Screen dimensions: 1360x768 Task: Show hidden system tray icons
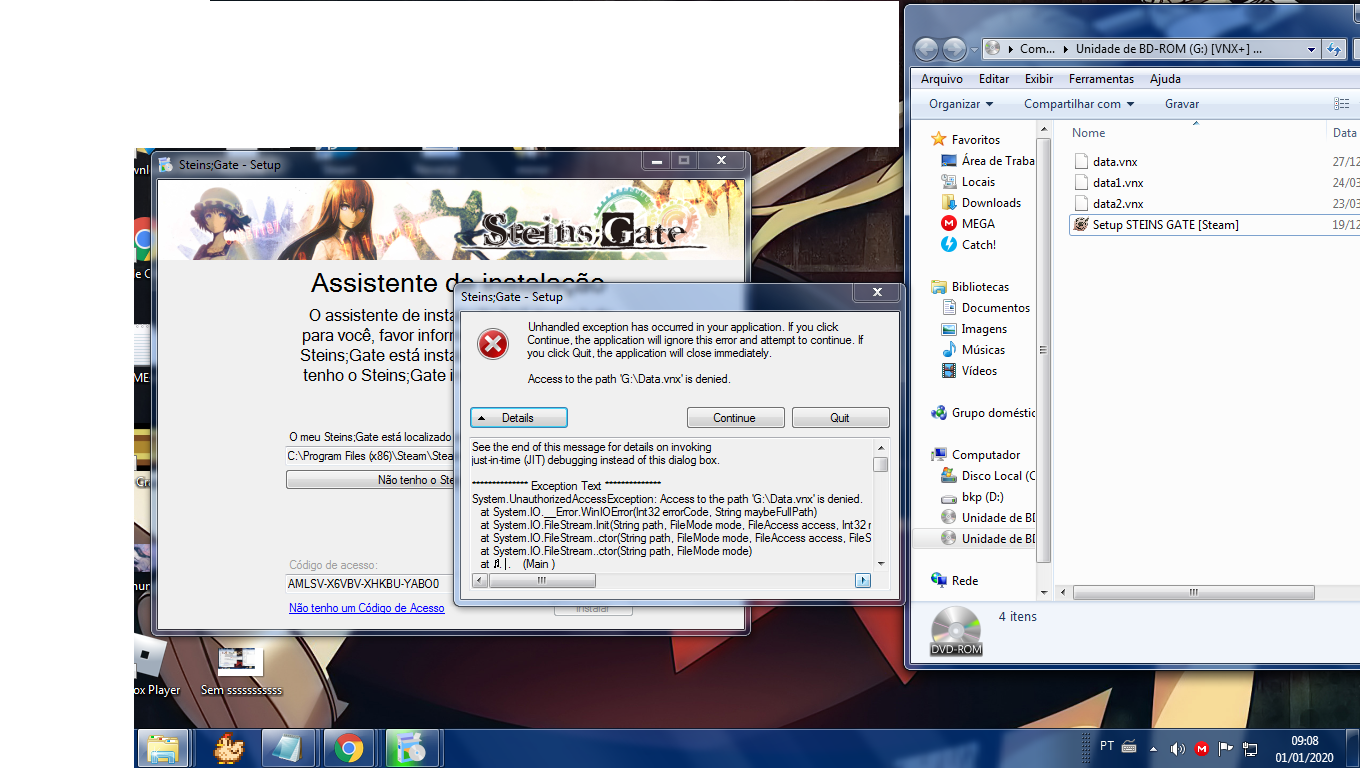1153,748
